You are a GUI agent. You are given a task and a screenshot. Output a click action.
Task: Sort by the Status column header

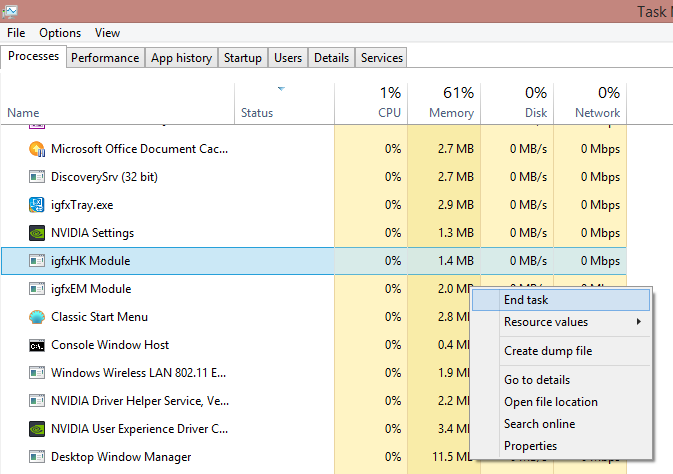pyautogui.click(x=284, y=103)
